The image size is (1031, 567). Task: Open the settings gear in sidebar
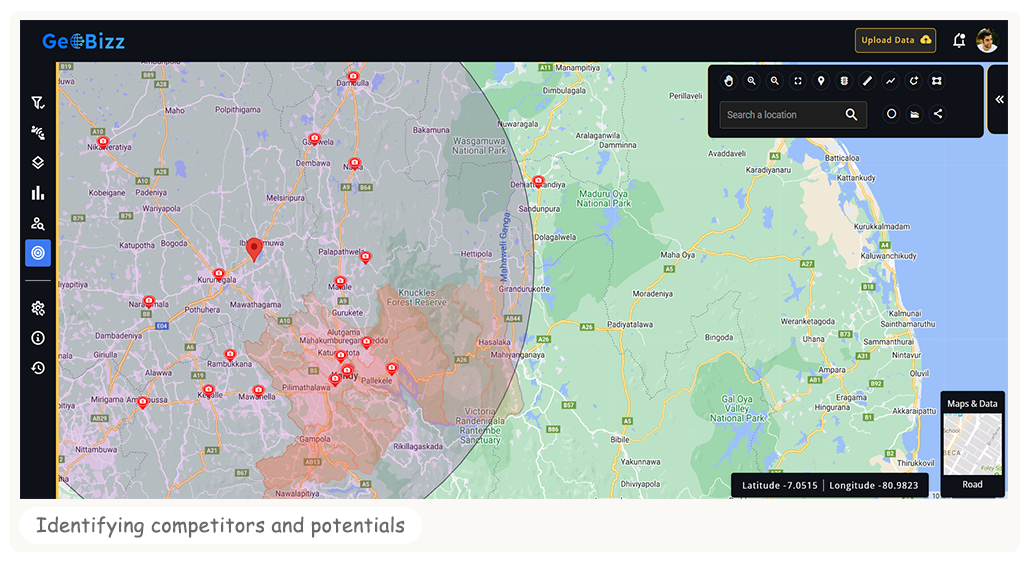(38, 308)
